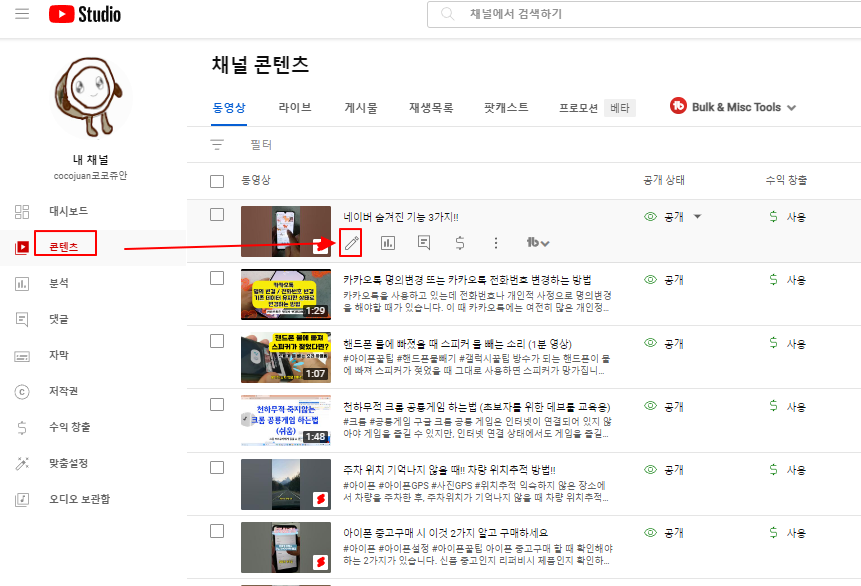Screen dimensions: 861x586
Task: Toggle the select-all videos checkbox
Action: click(217, 181)
